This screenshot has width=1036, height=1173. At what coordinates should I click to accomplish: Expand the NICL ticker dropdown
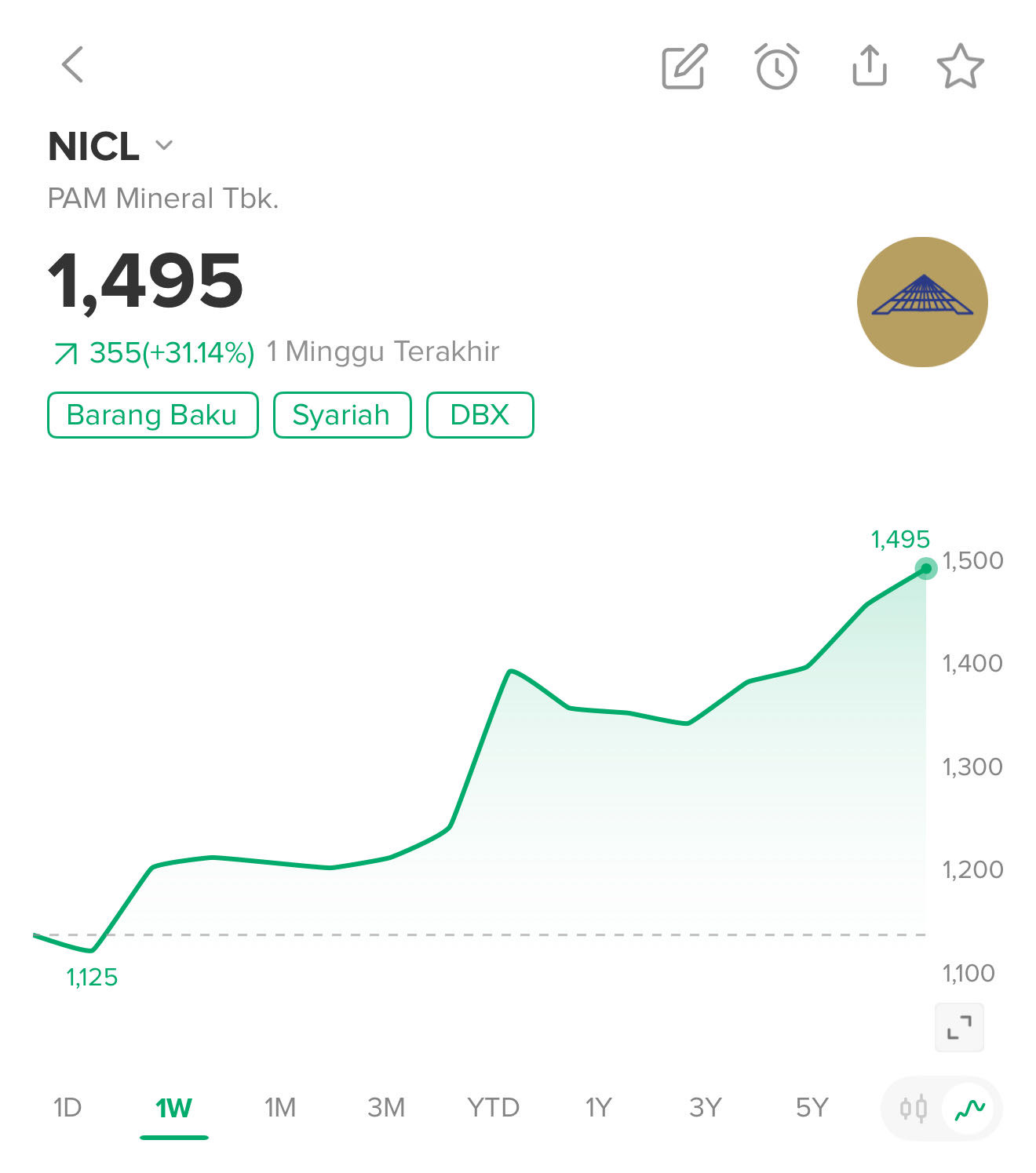tap(164, 145)
